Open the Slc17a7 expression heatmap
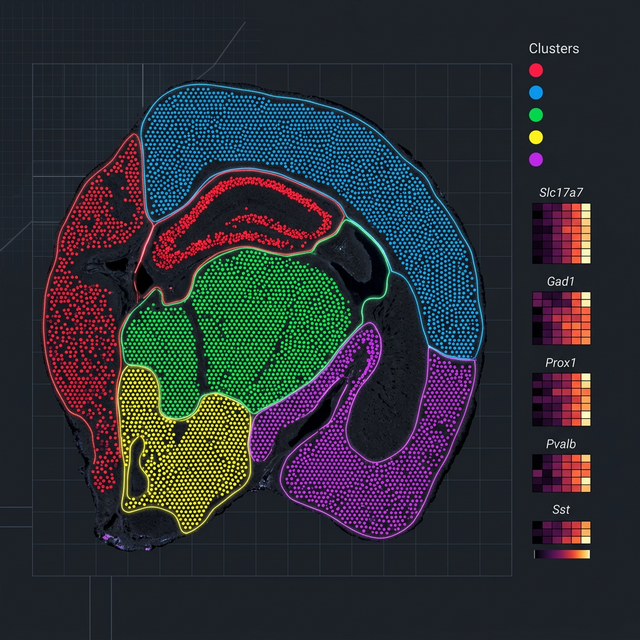This screenshot has width=640, height=640. [561, 233]
